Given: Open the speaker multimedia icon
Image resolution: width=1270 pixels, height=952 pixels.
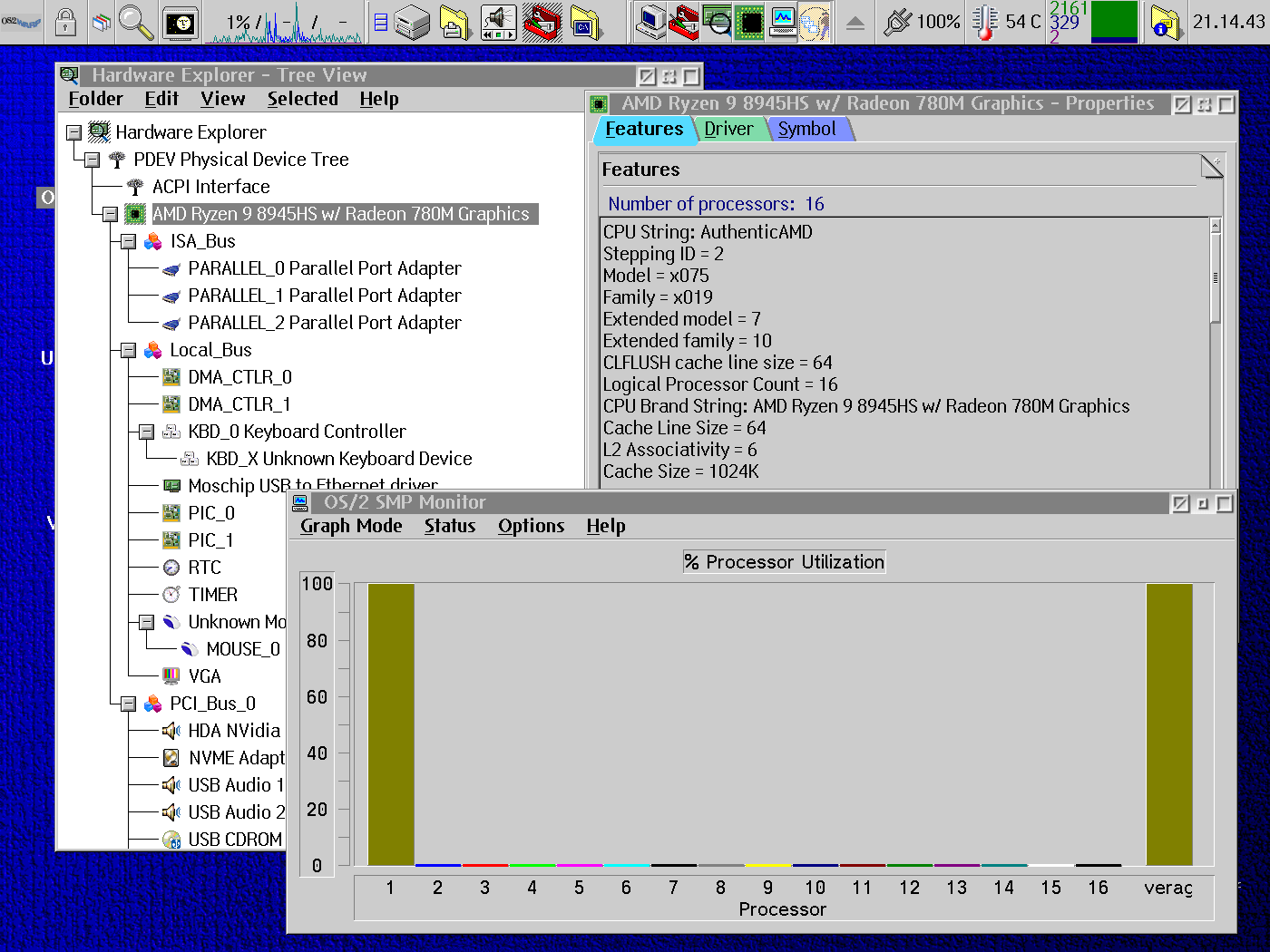Looking at the screenshot, I should 498,23.
